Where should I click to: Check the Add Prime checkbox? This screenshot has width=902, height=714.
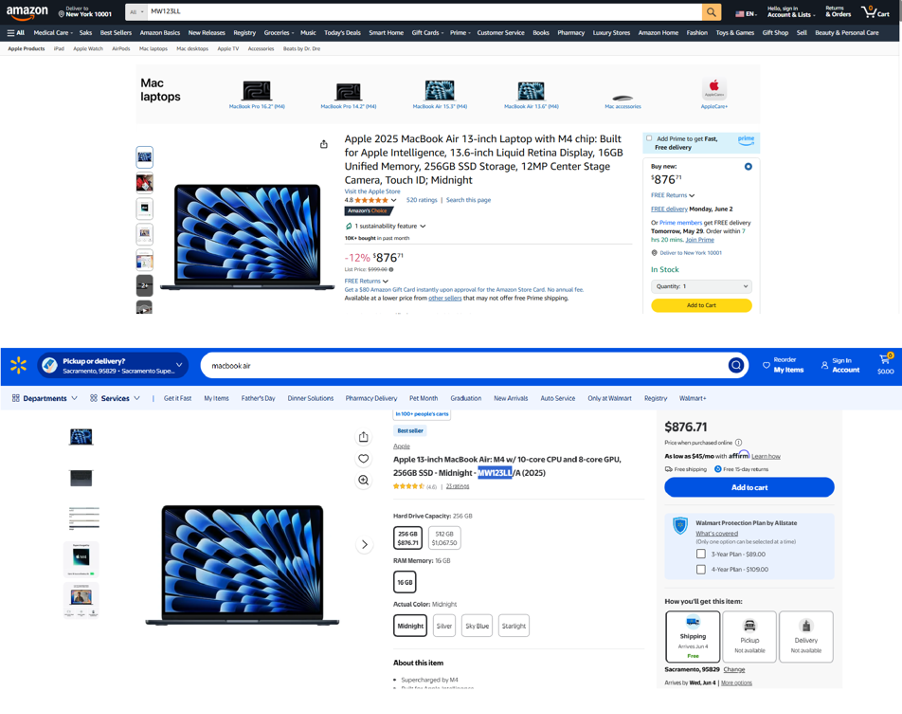[x=649, y=138]
